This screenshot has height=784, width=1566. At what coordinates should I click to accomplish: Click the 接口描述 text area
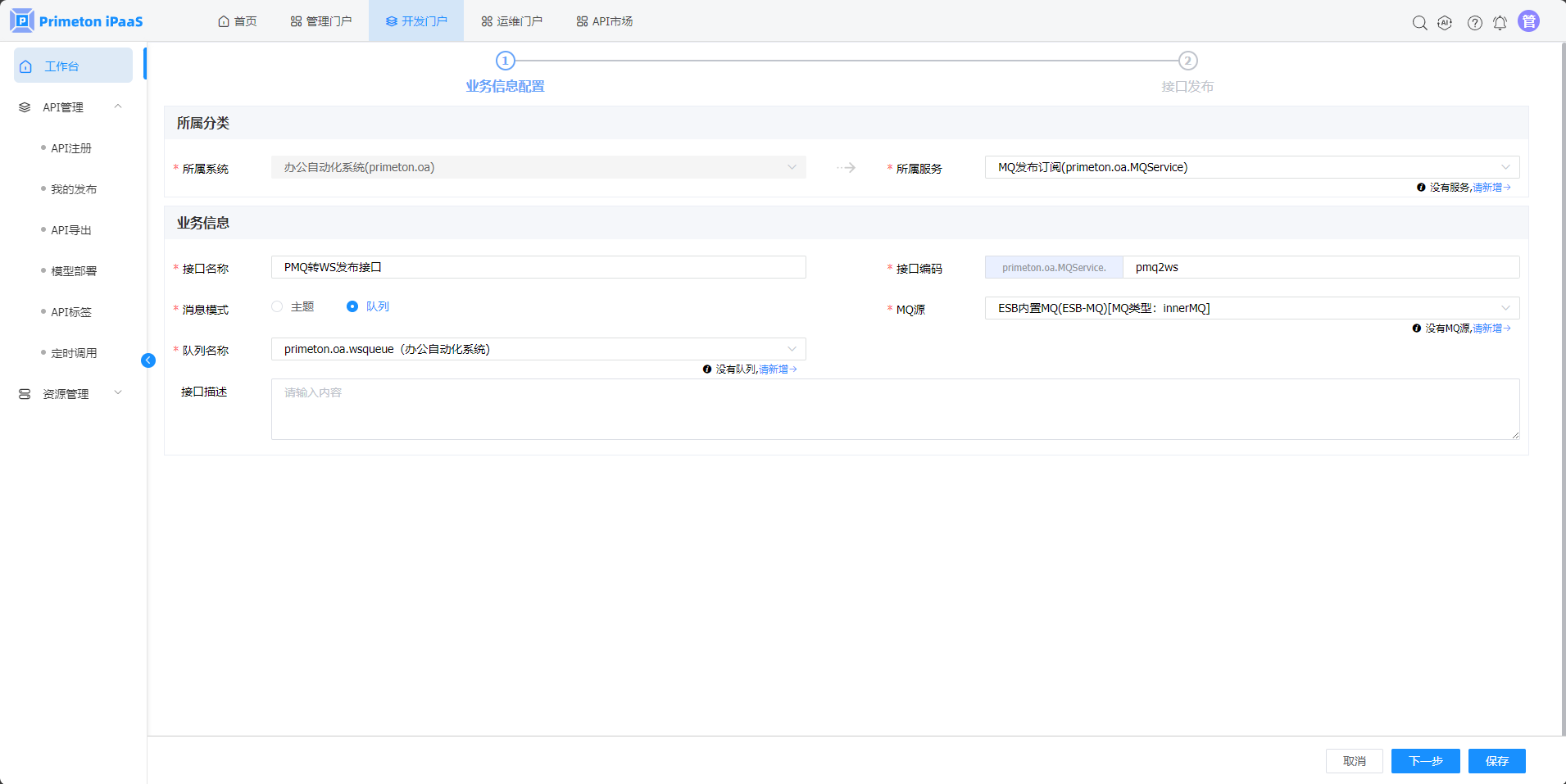coord(895,409)
